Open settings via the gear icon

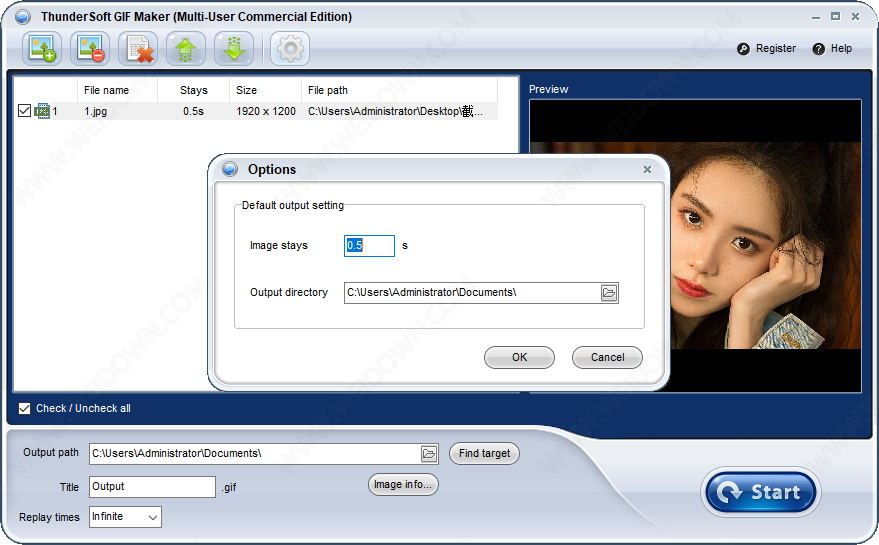pos(290,49)
